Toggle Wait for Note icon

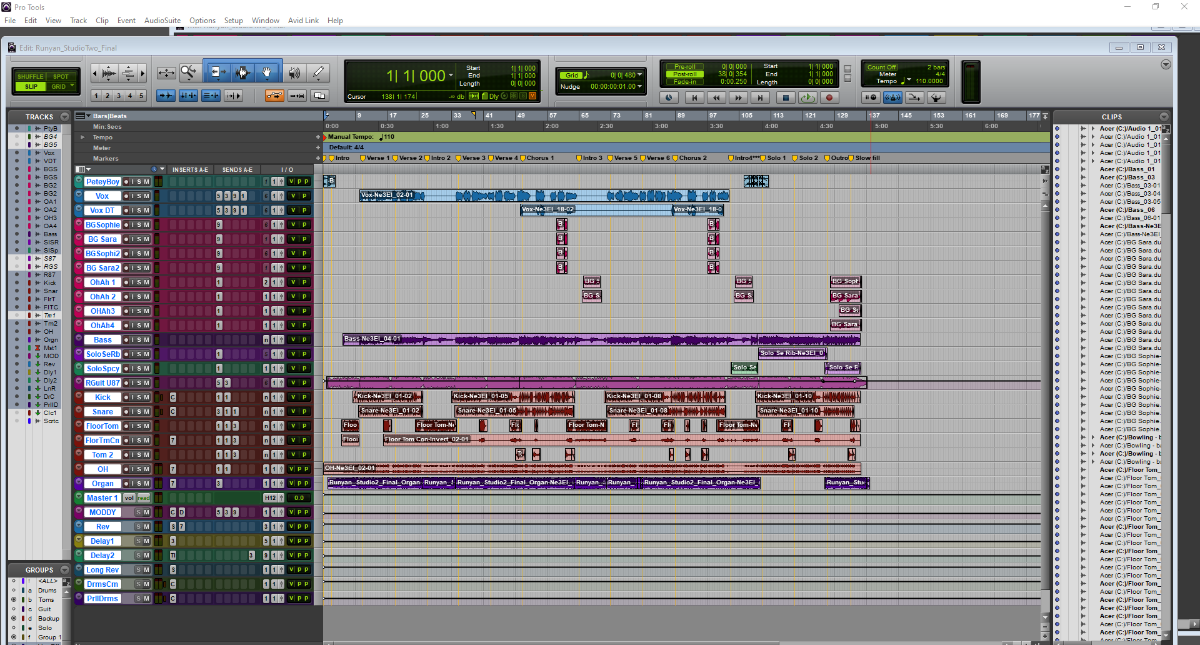(x=870, y=98)
